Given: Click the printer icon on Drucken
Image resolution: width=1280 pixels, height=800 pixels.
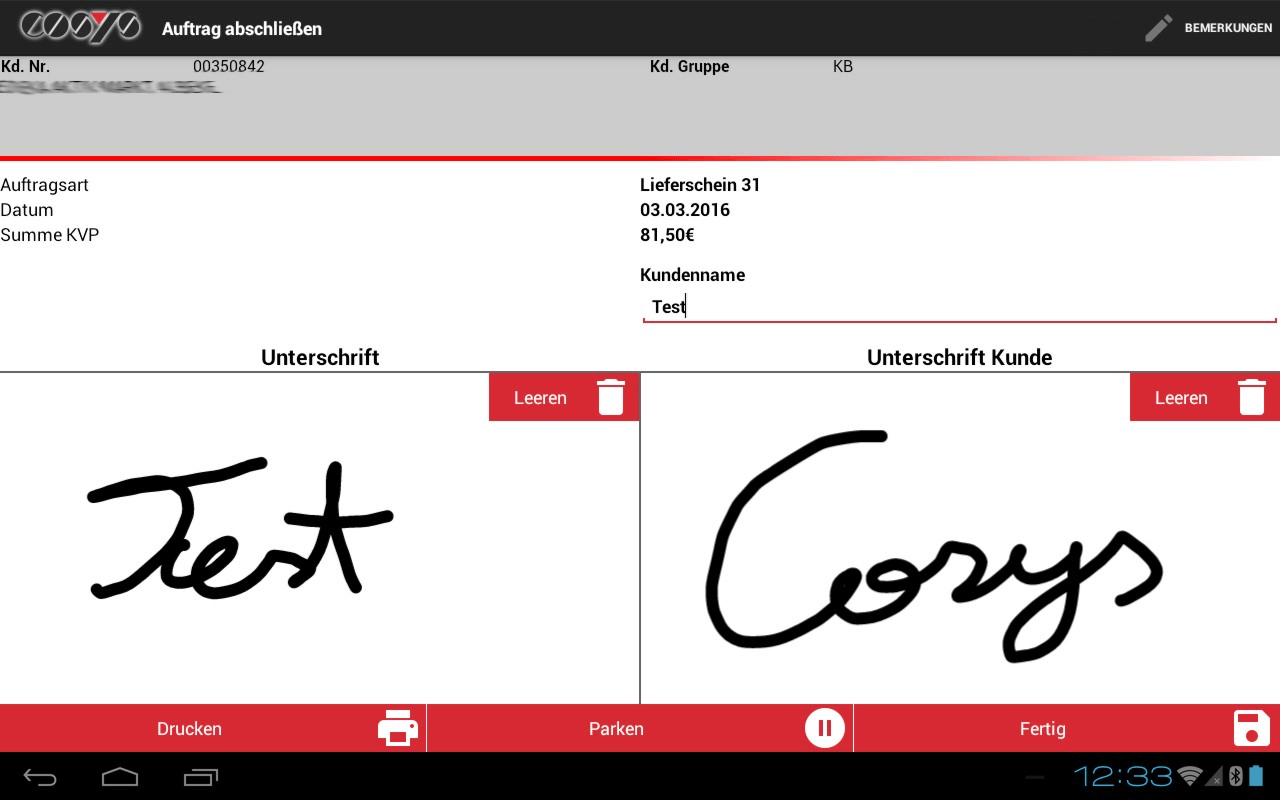Looking at the screenshot, I should (398, 728).
